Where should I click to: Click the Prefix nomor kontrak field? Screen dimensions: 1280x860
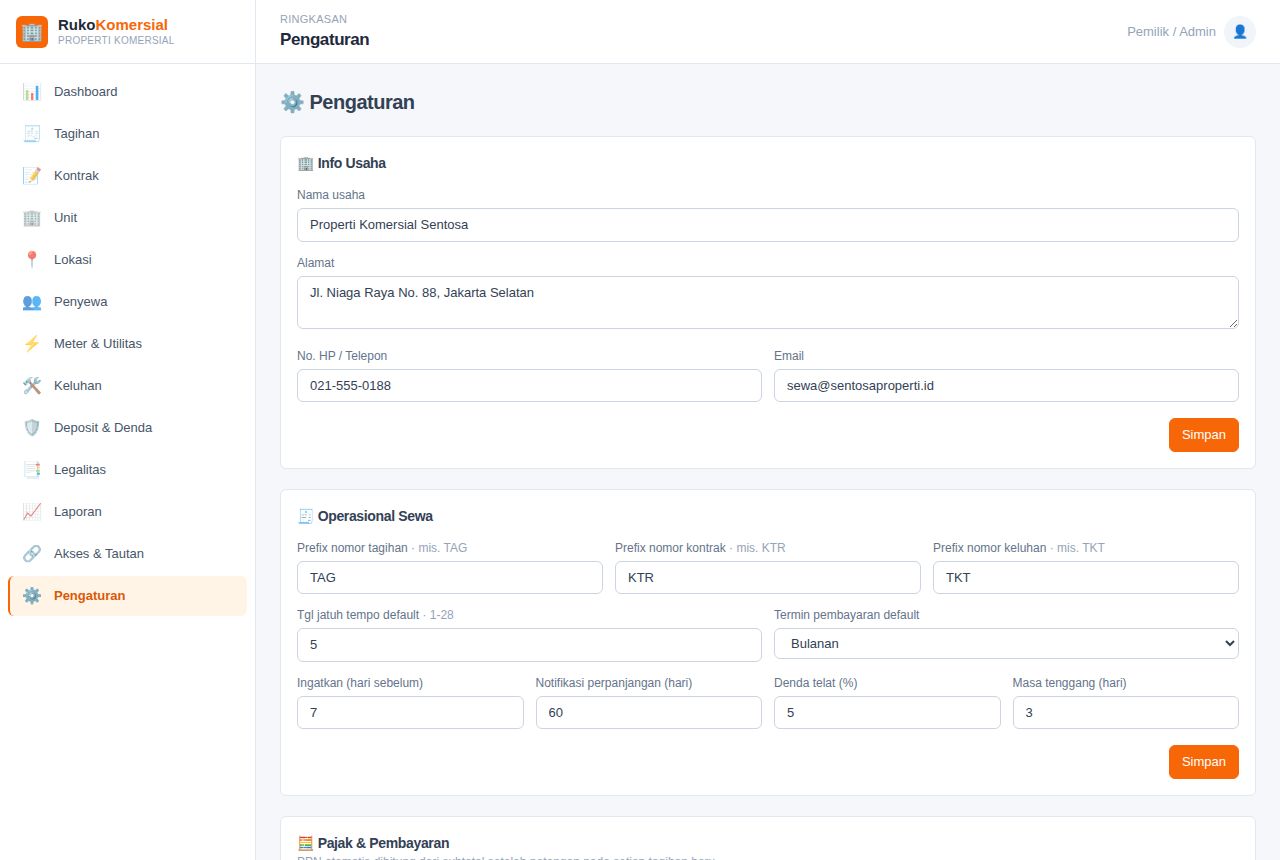pyautogui.click(x=768, y=578)
